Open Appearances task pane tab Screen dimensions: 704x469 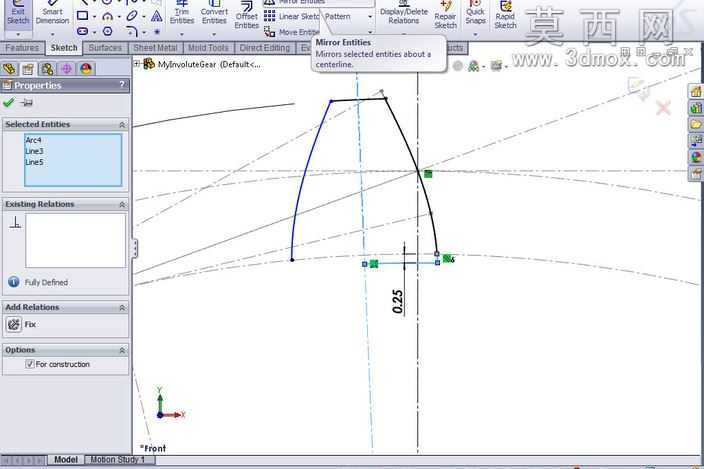point(696,157)
